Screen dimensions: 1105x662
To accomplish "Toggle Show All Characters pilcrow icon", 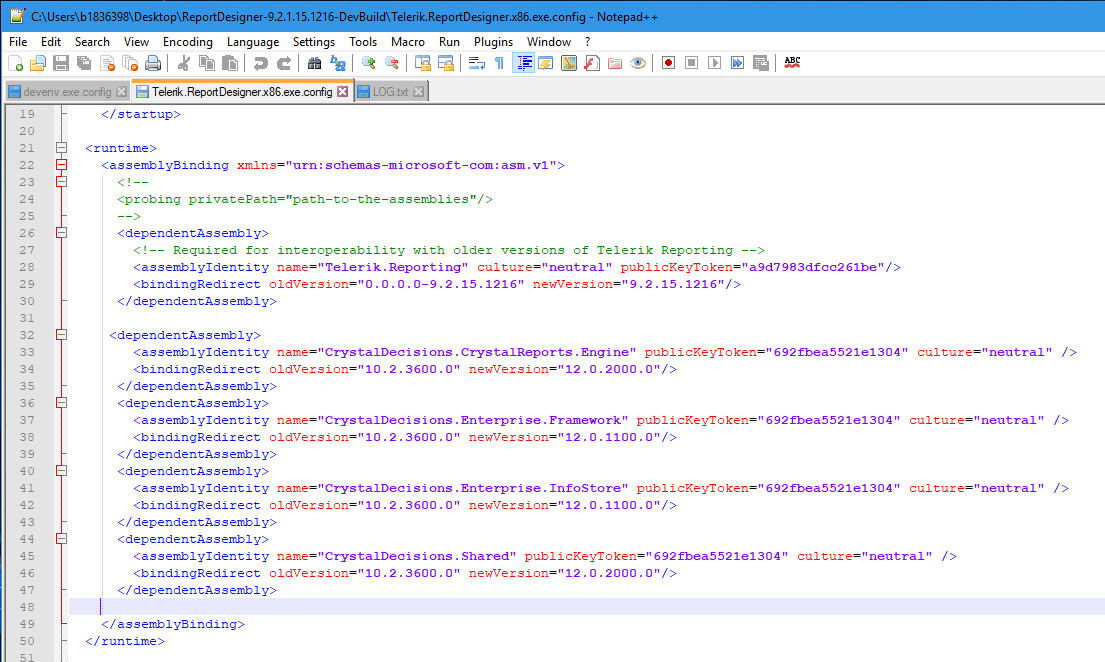I will point(499,63).
